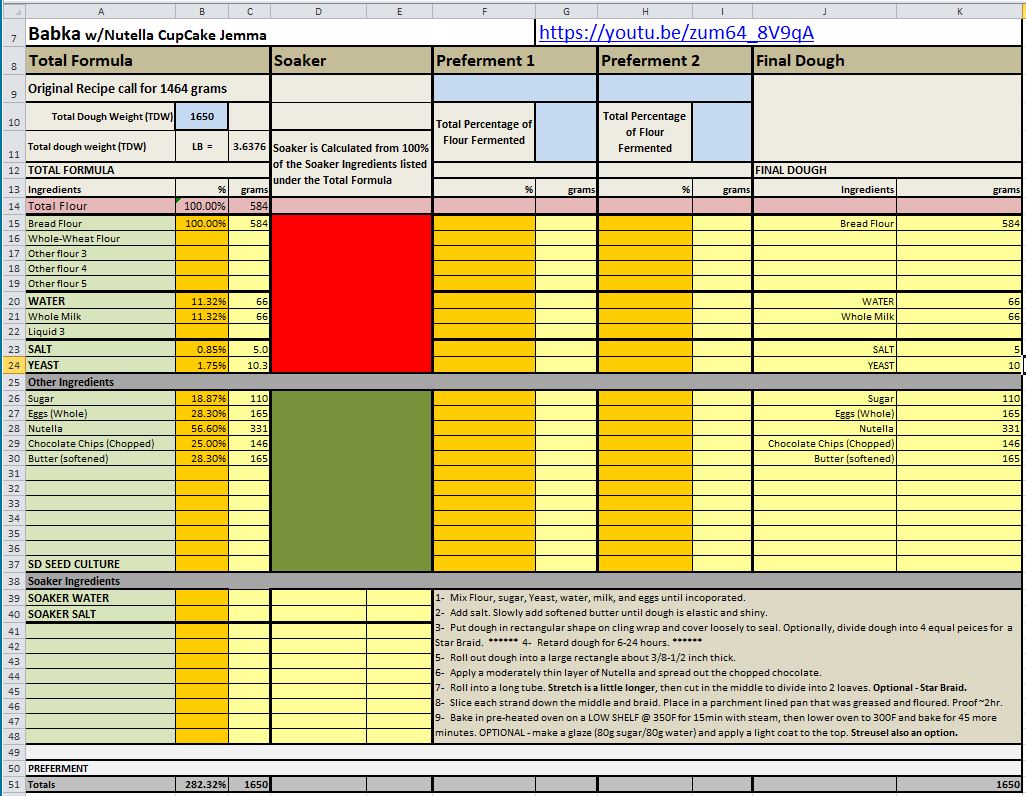Select the column A header
This screenshot has width=1026, height=796.
tap(100, 11)
